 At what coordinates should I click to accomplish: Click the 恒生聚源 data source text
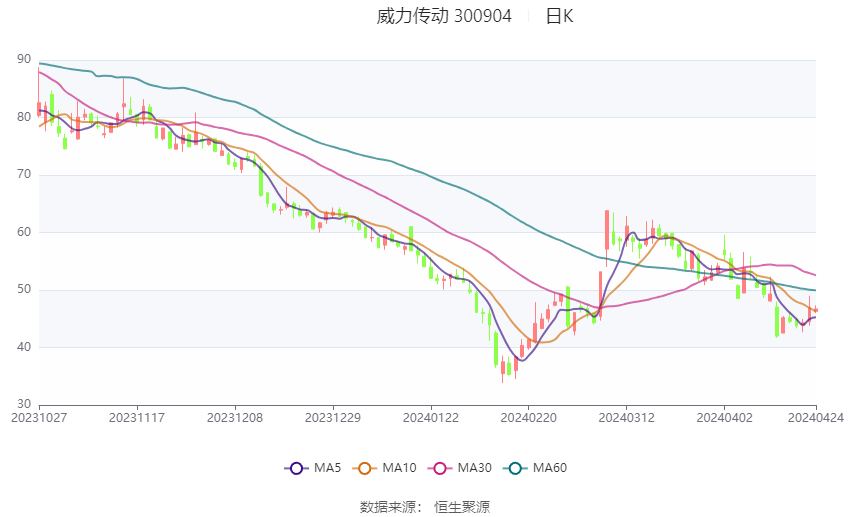462,507
